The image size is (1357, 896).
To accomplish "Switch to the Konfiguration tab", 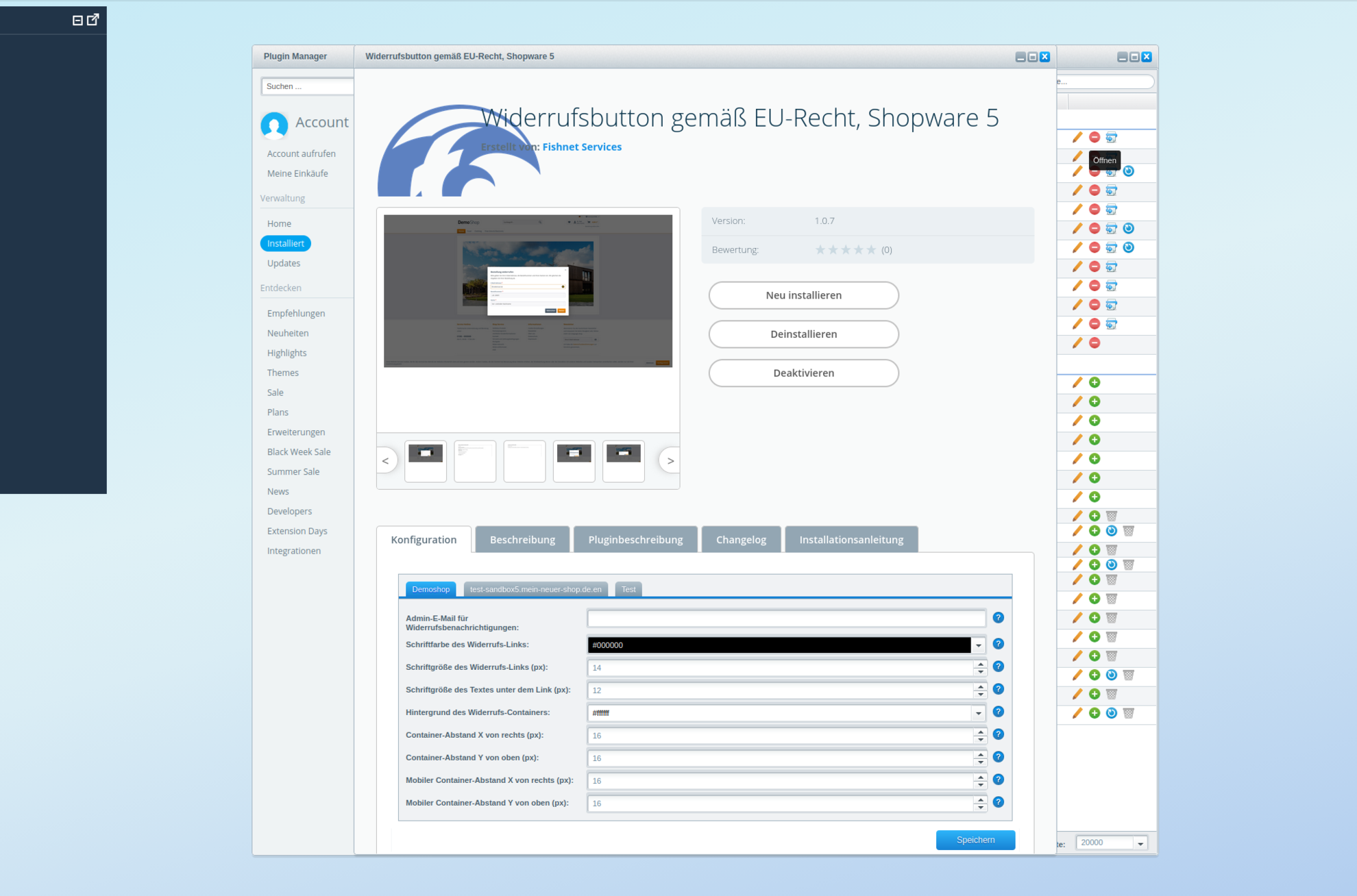I will (424, 540).
